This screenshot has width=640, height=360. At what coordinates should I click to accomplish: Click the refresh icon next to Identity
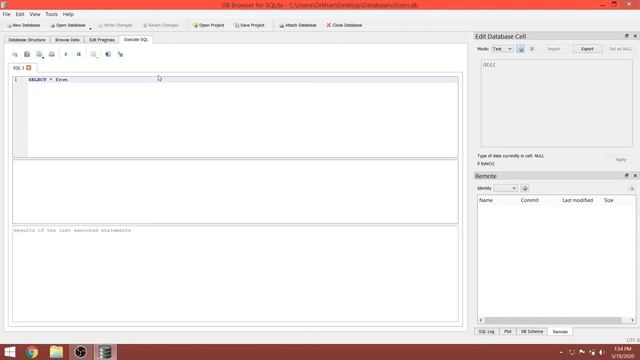coord(525,188)
